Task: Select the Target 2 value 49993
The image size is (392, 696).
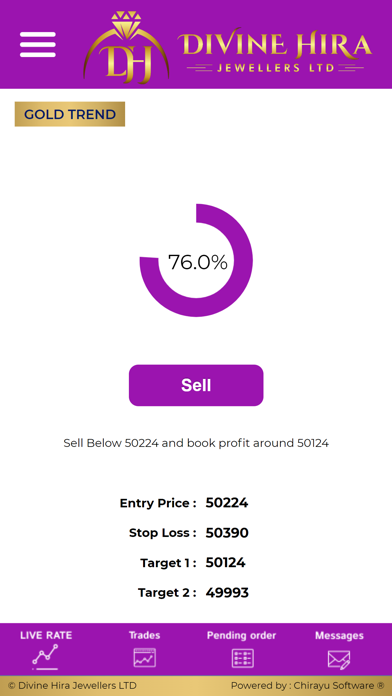Action: (227, 593)
